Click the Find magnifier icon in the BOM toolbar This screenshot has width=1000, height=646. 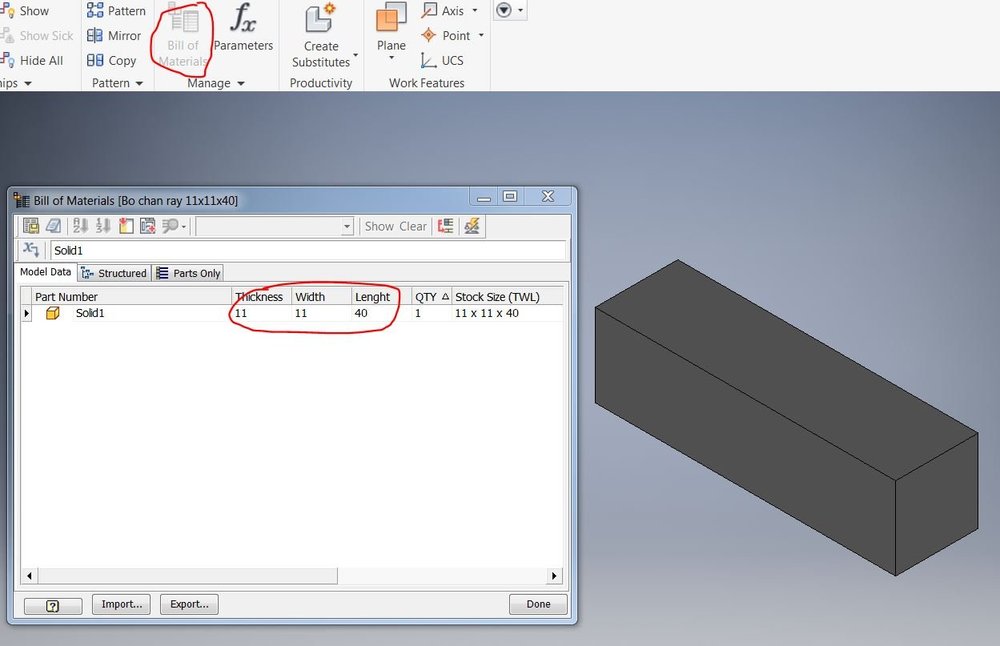click(x=170, y=226)
